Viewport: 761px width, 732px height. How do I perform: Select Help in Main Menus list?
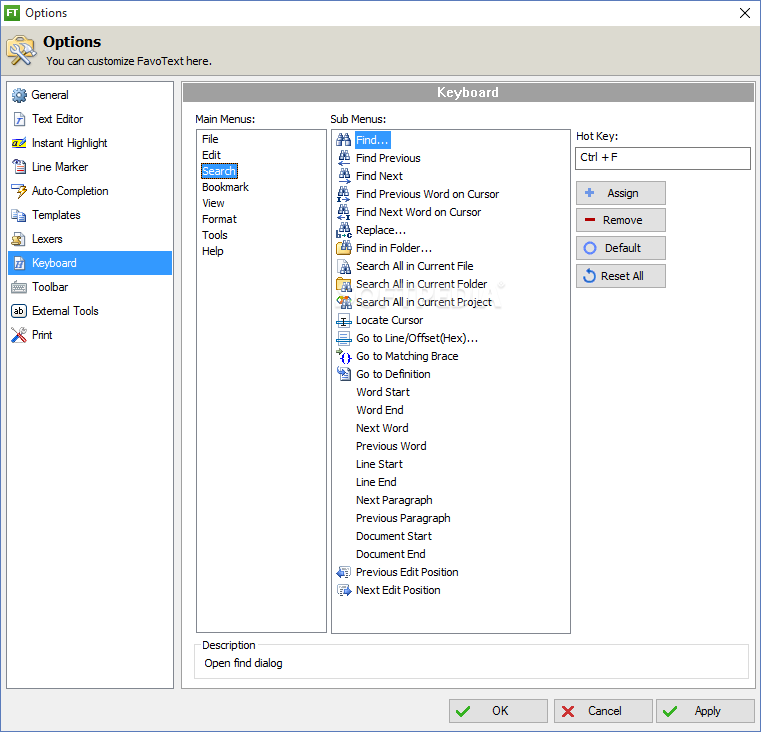213,251
